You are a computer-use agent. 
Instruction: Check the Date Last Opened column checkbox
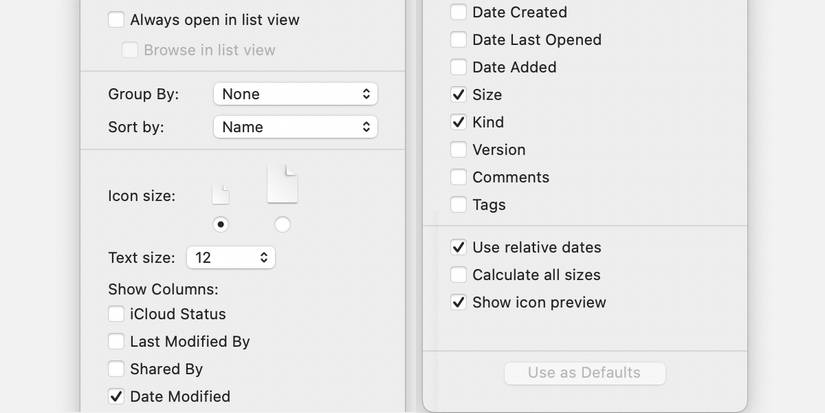point(458,39)
